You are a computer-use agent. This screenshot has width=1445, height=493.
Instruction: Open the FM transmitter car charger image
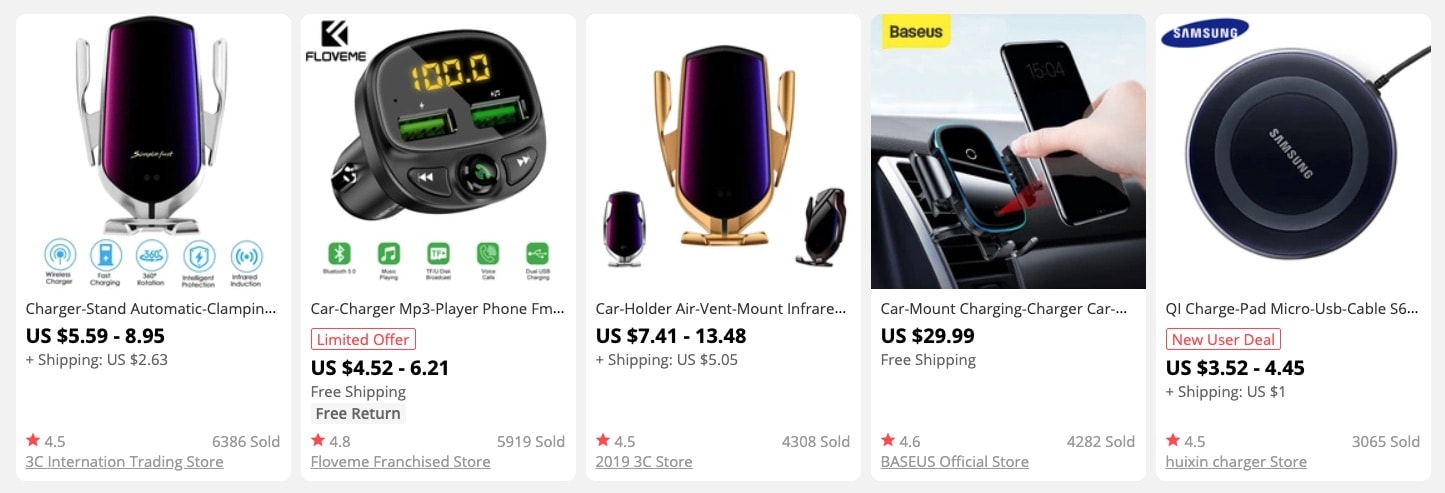click(x=438, y=152)
